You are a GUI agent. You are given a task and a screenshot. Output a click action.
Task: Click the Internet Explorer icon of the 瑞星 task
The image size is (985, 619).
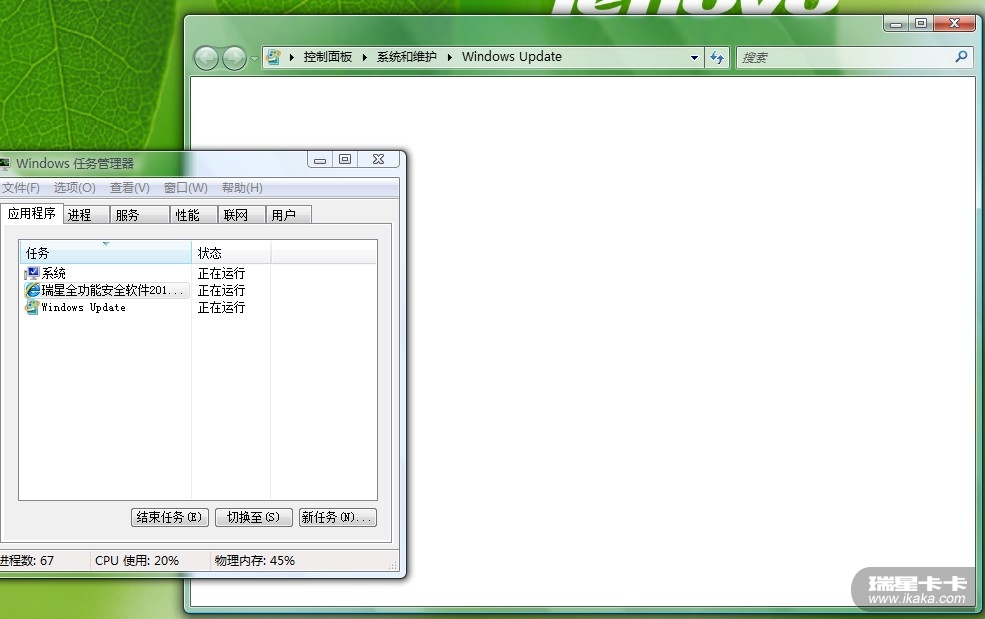click(32, 290)
